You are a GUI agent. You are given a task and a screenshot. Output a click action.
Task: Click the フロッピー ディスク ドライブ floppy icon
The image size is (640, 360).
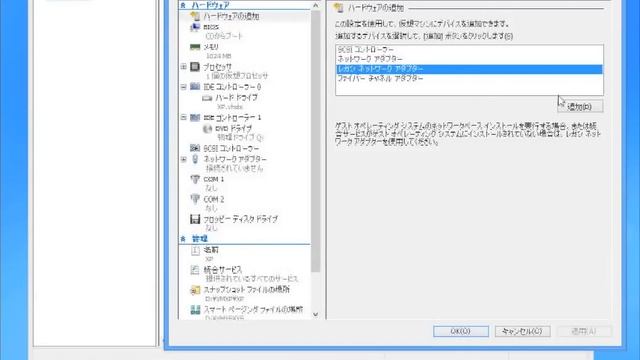[x=195, y=219]
